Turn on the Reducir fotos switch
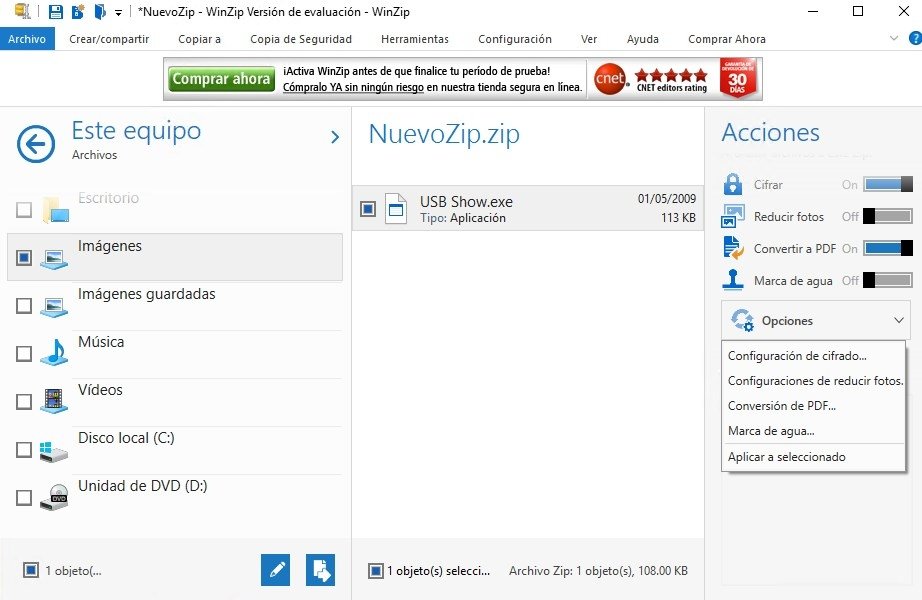 pyautogui.click(x=888, y=216)
